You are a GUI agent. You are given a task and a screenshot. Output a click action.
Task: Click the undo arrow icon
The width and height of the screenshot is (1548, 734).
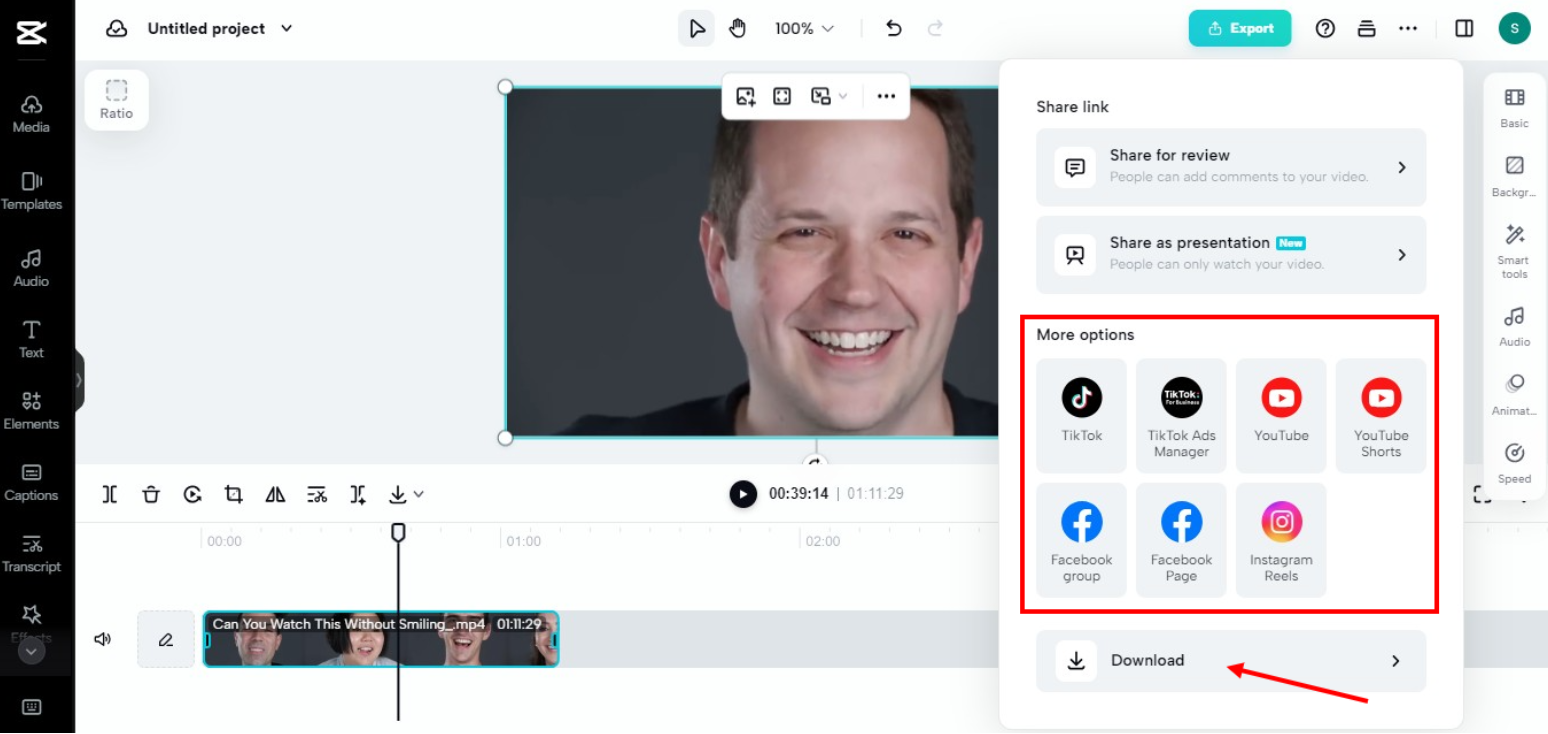[894, 29]
